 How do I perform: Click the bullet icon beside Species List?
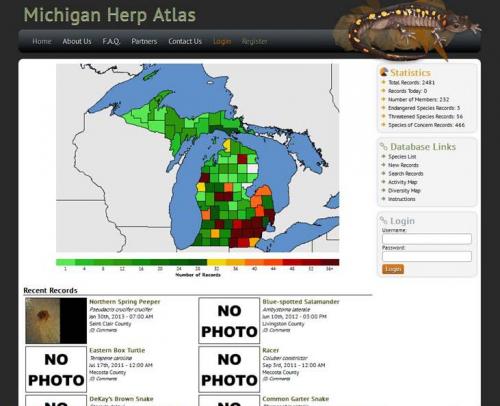(x=383, y=156)
